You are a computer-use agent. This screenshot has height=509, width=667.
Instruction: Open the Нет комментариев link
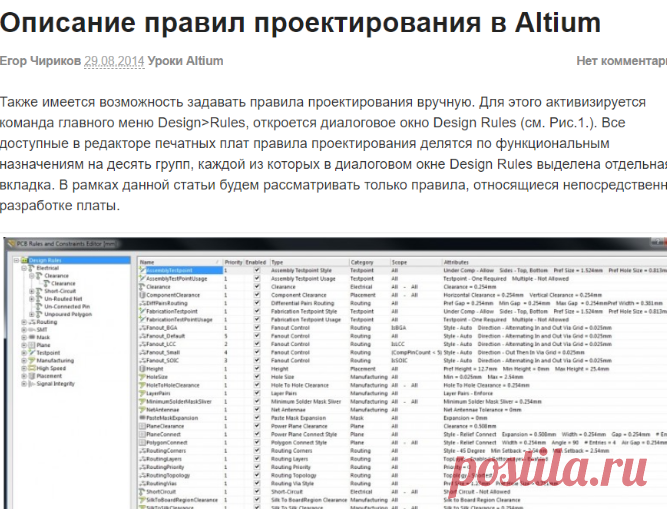[x=621, y=61]
